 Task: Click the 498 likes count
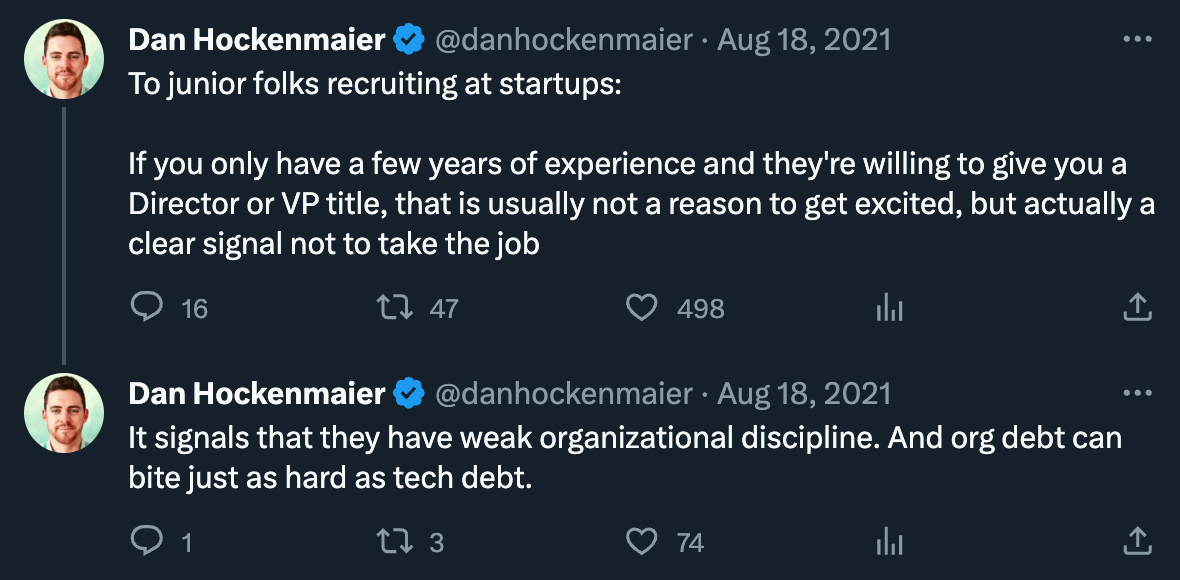(x=700, y=308)
